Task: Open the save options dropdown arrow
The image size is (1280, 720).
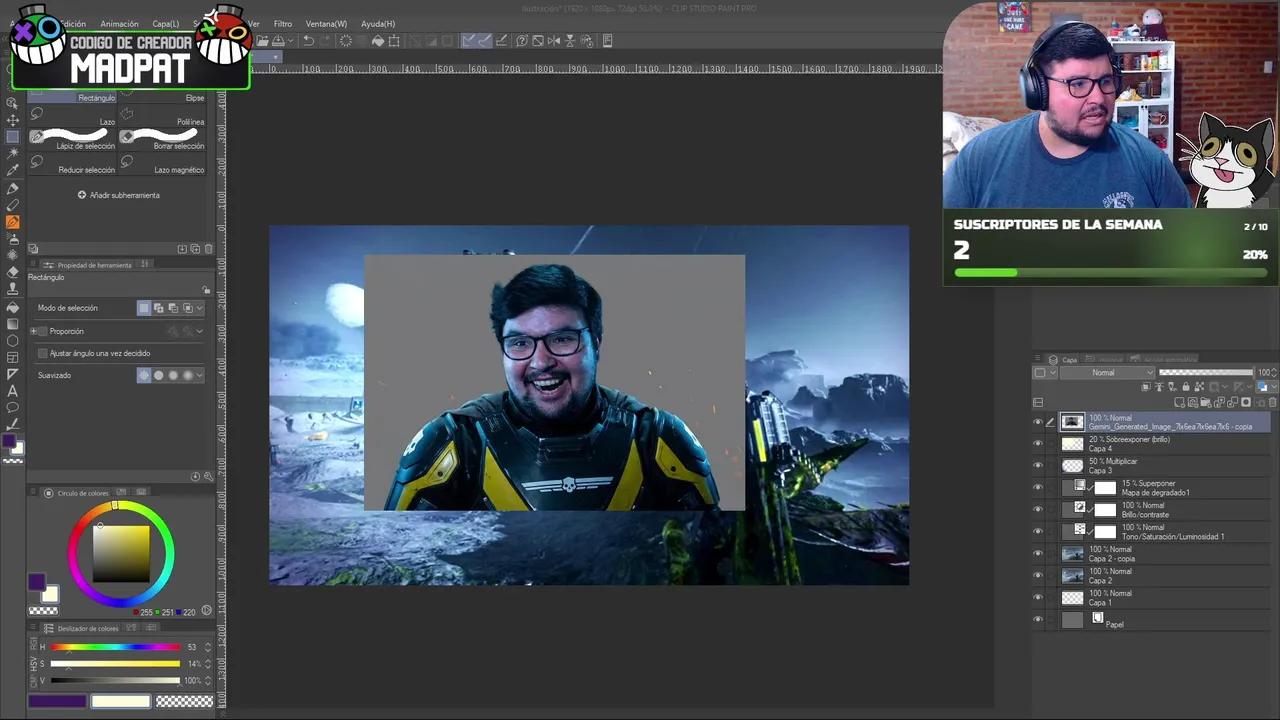Action: pyautogui.click(x=290, y=41)
